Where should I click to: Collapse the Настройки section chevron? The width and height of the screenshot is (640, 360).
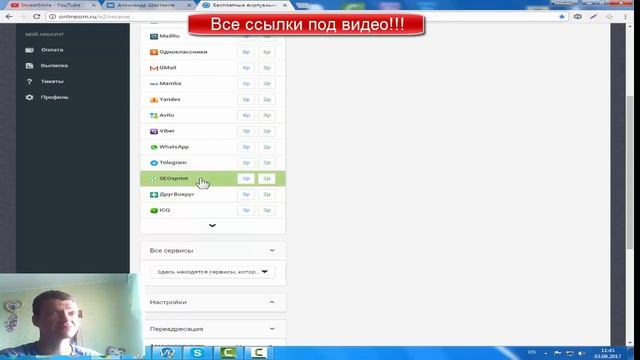272,302
